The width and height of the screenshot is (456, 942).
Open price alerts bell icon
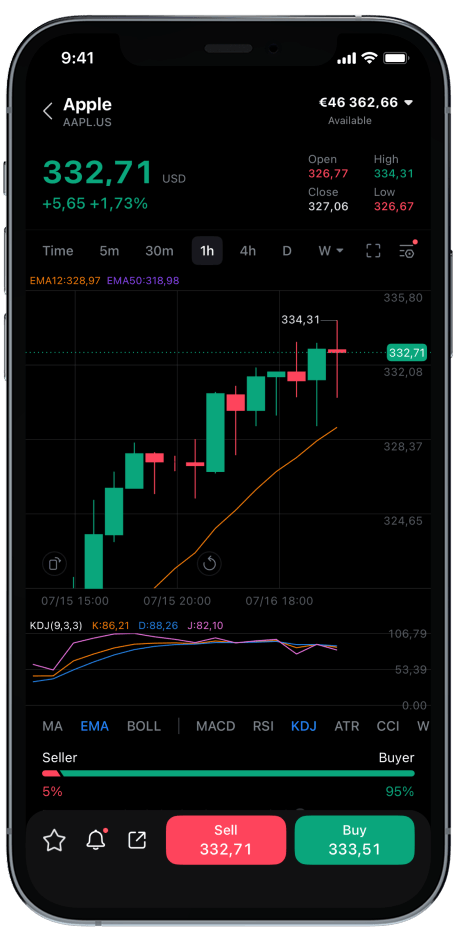[96, 839]
